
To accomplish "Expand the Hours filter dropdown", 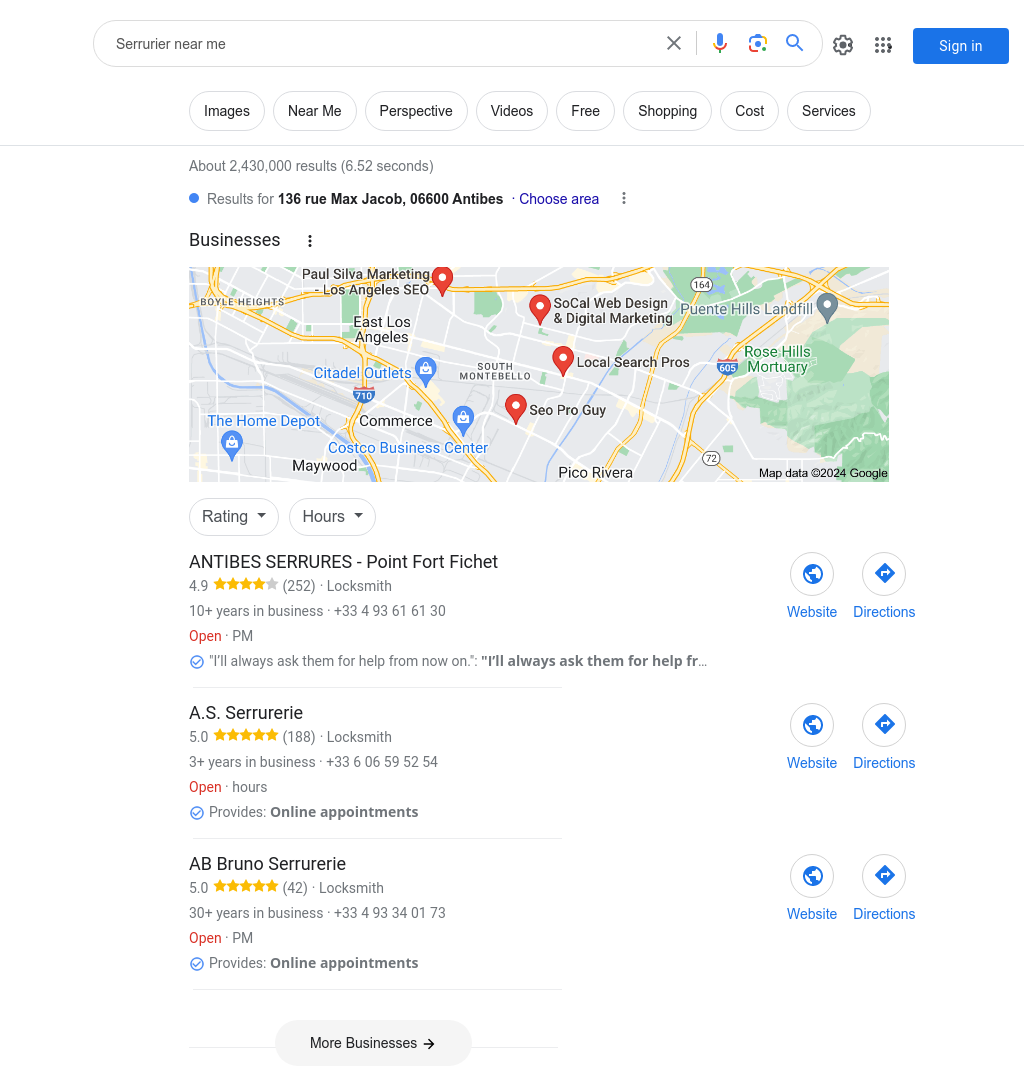I will click(332, 516).
